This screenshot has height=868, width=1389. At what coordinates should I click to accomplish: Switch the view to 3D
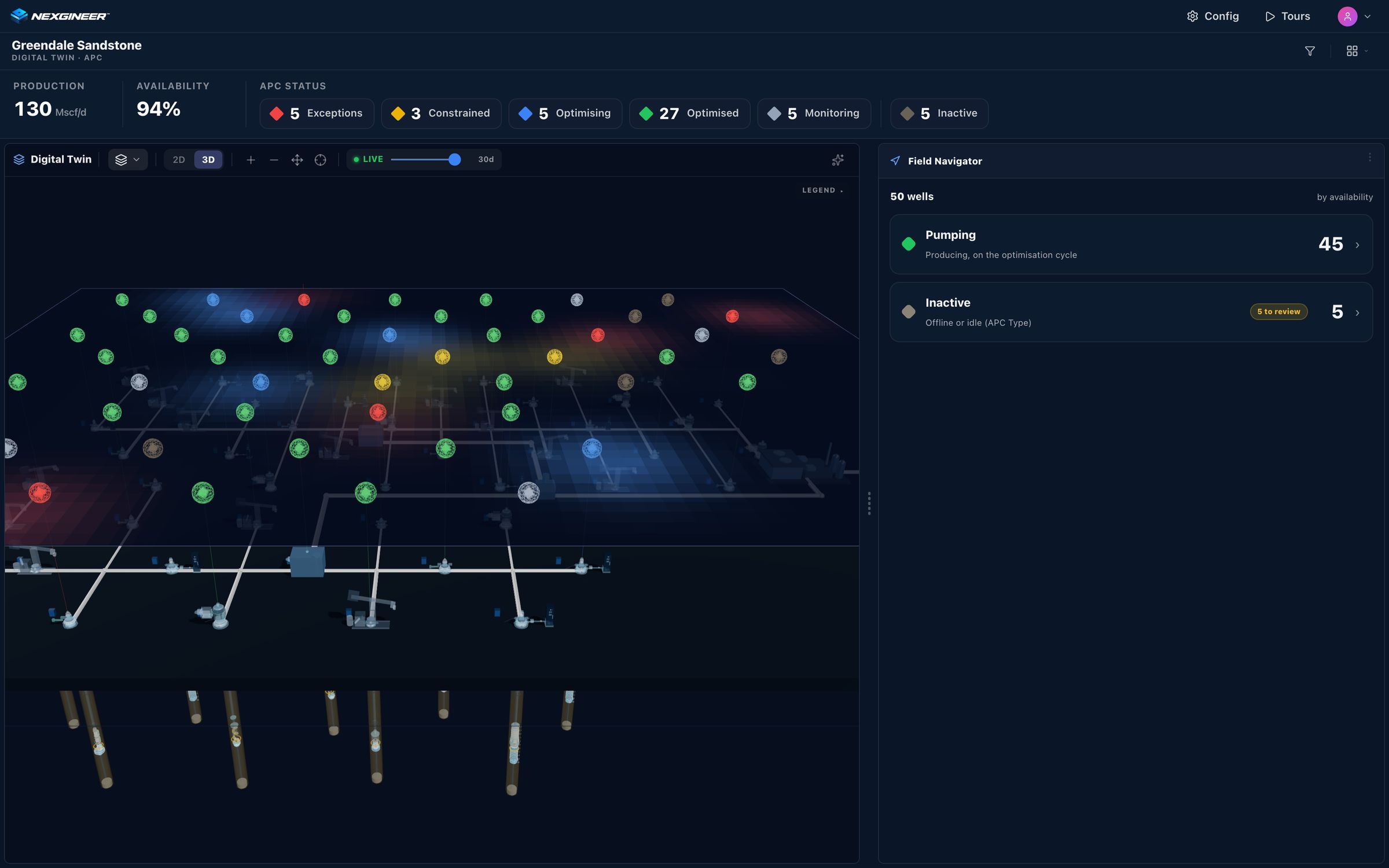click(x=208, y=160)
